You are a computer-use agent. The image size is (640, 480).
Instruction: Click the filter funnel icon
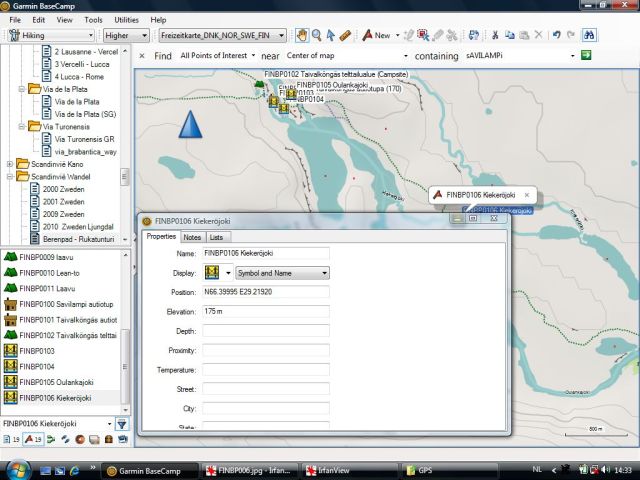click(121, 424)
